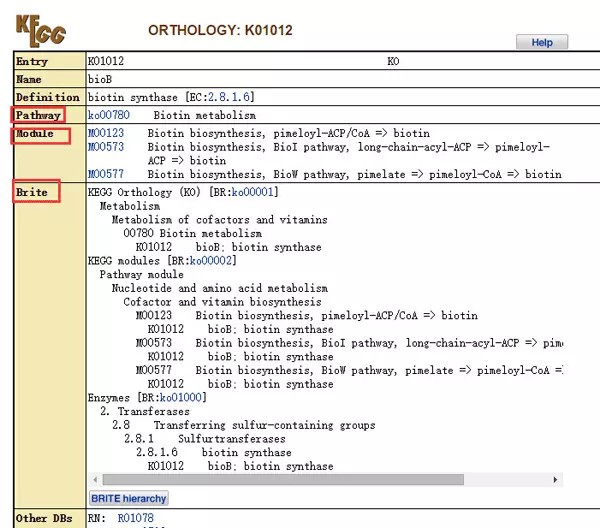The image size is (600, 528).
Task: Click the 'ORTHOLOGY: K01012' page title
Action: 220,30
